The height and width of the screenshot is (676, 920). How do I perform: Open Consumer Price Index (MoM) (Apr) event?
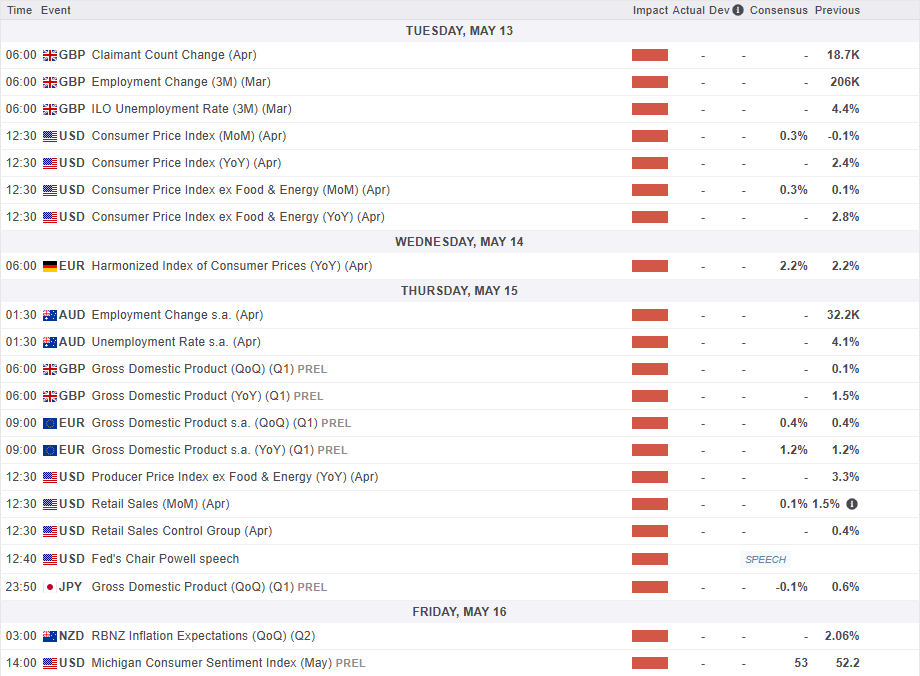click(x=188, y=136)
